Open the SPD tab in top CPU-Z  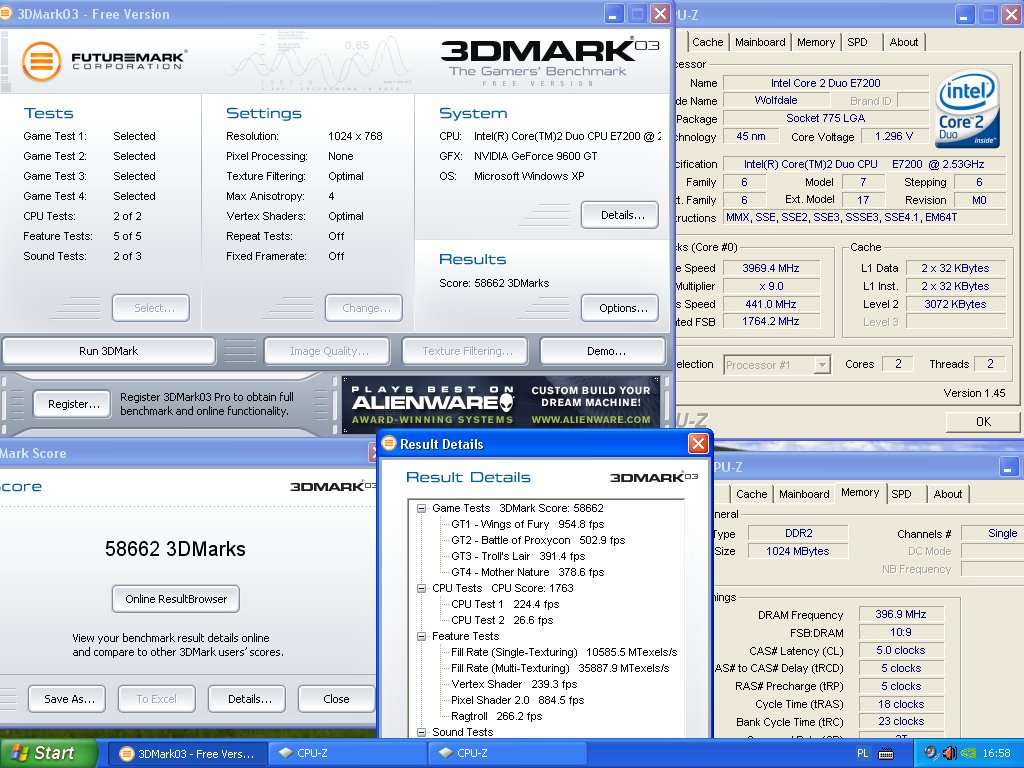tap(857, 42)
